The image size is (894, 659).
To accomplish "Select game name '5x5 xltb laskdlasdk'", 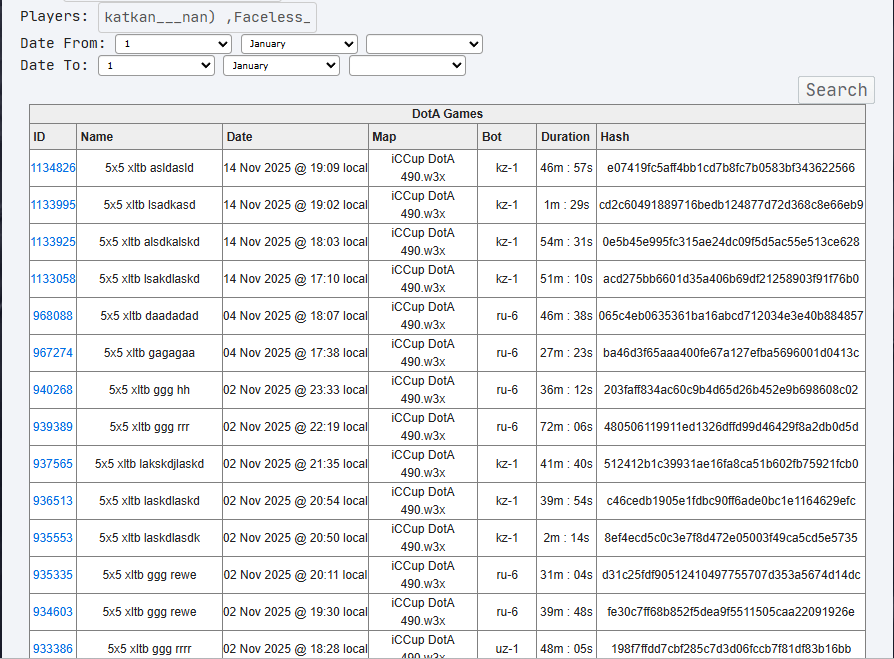I will click(149, 538).
